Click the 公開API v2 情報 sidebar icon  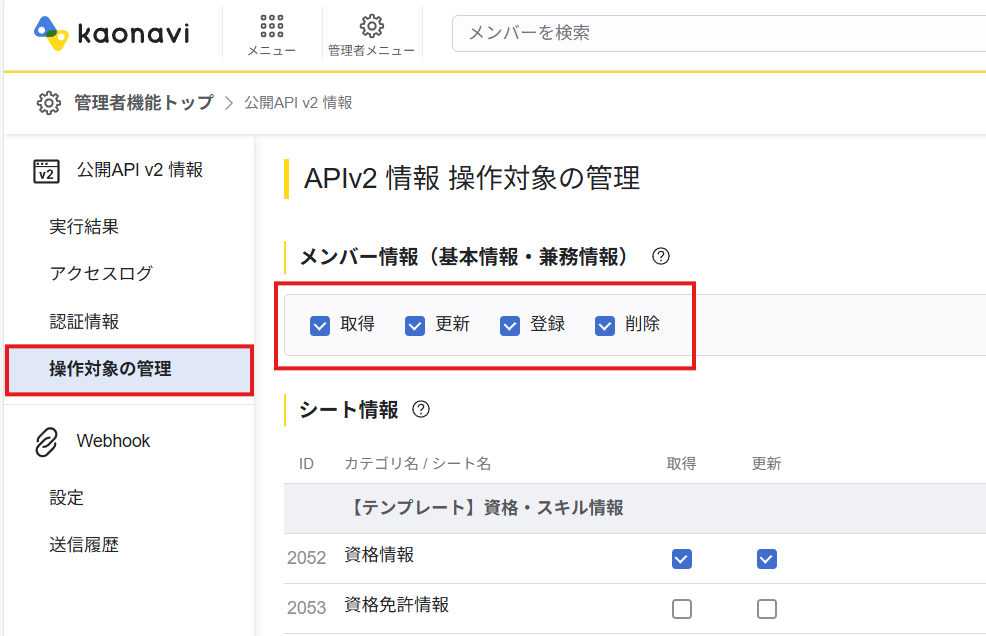[x=46, y=171]
